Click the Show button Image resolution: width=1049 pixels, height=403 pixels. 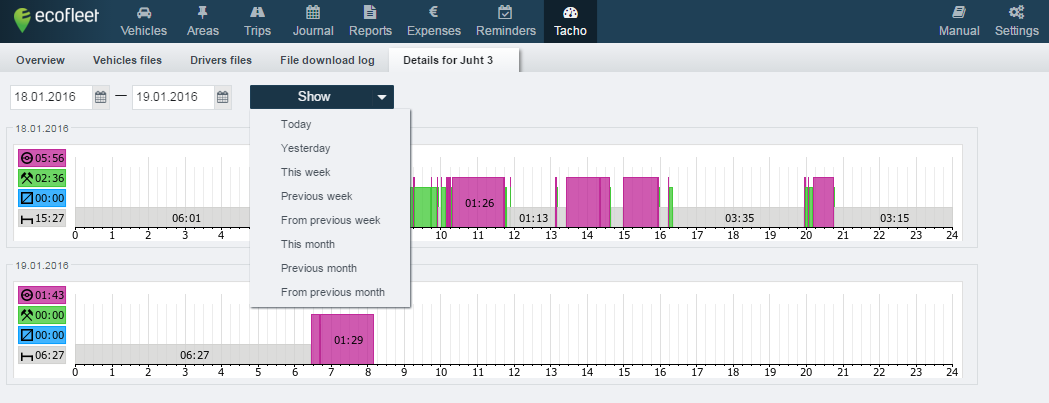pyautogui.click(x=313, y=96)
